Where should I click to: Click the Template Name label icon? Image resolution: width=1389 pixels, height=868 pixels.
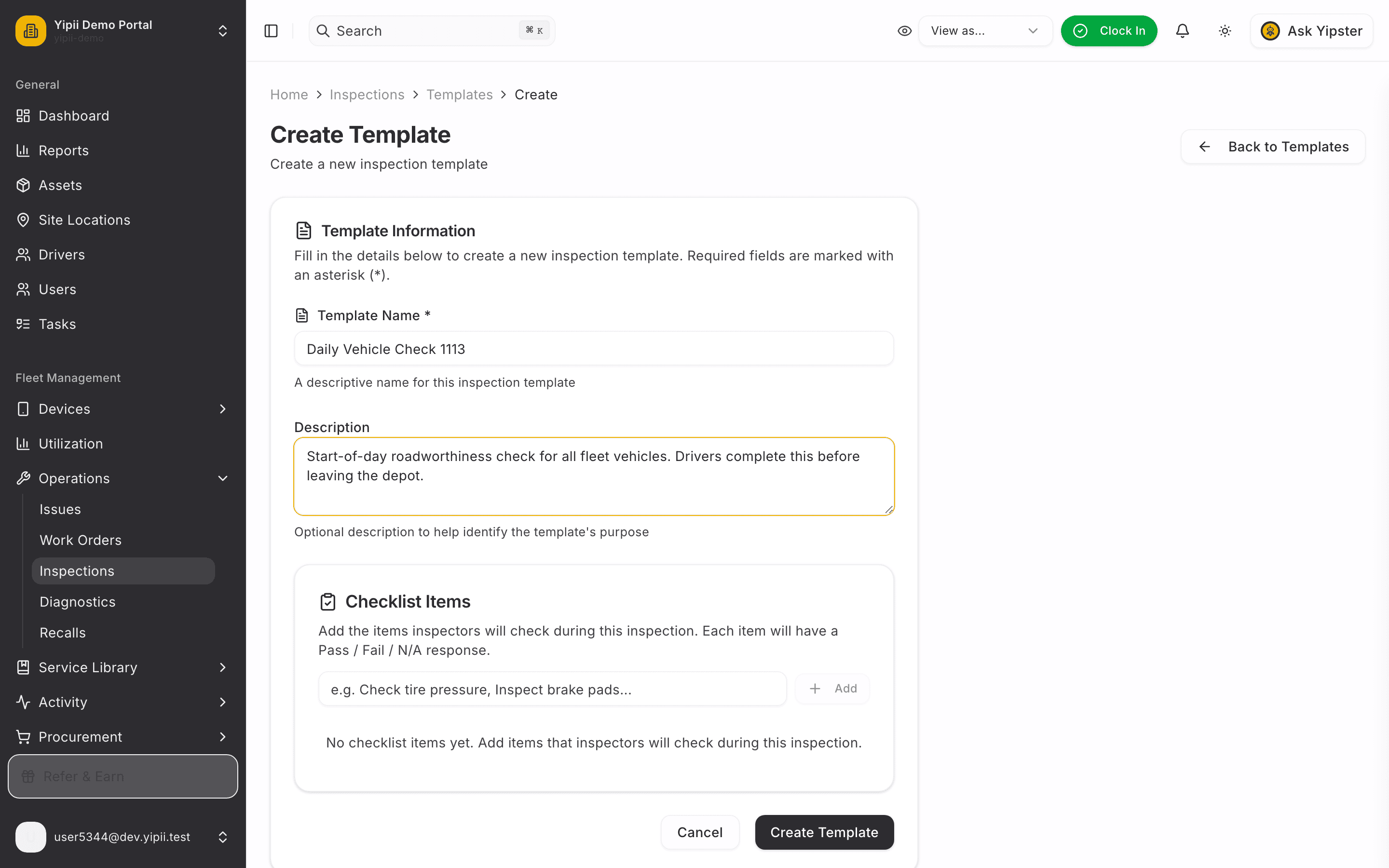point(302,315)
